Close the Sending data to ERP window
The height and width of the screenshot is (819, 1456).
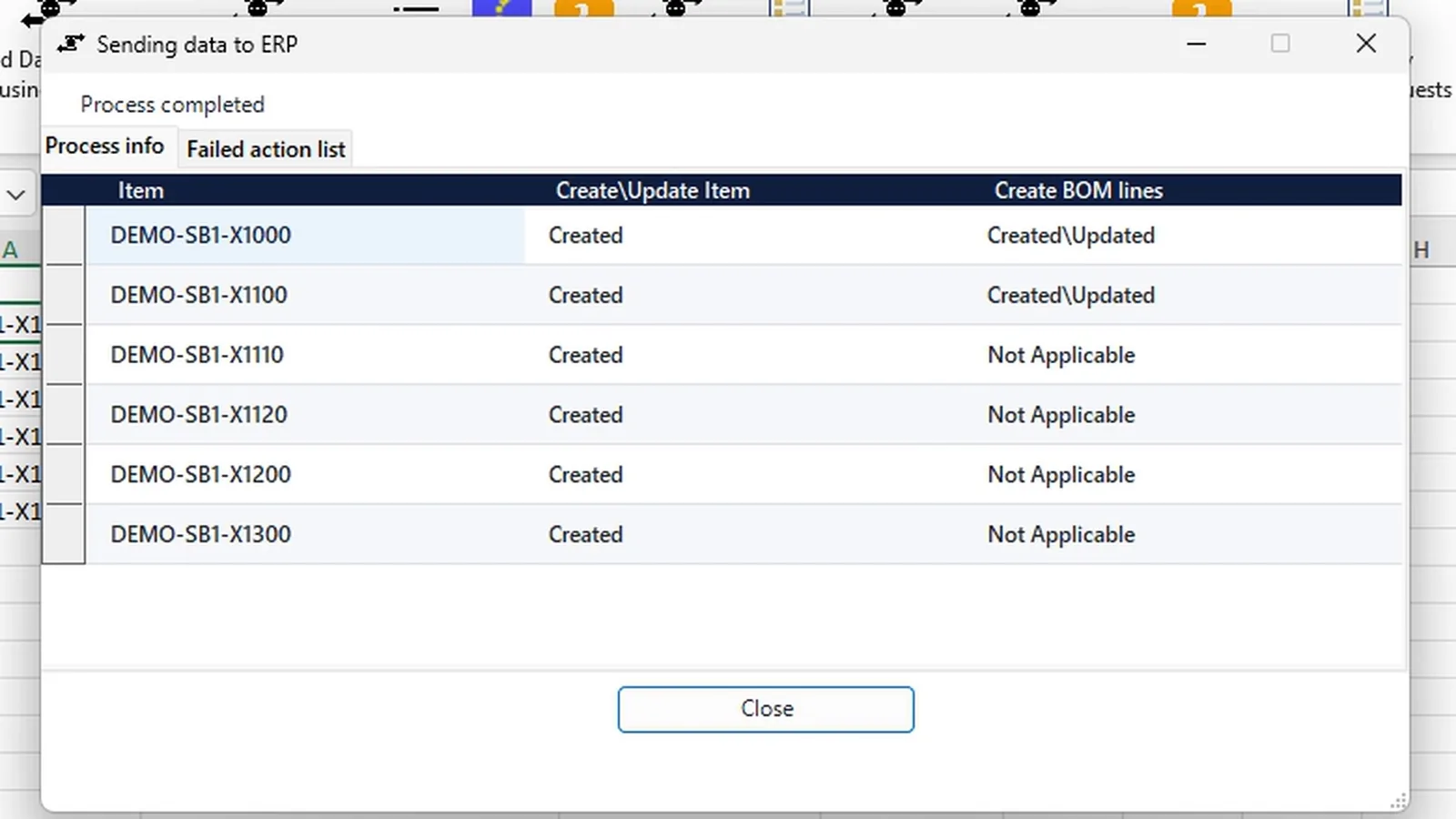click(1366, 44)
